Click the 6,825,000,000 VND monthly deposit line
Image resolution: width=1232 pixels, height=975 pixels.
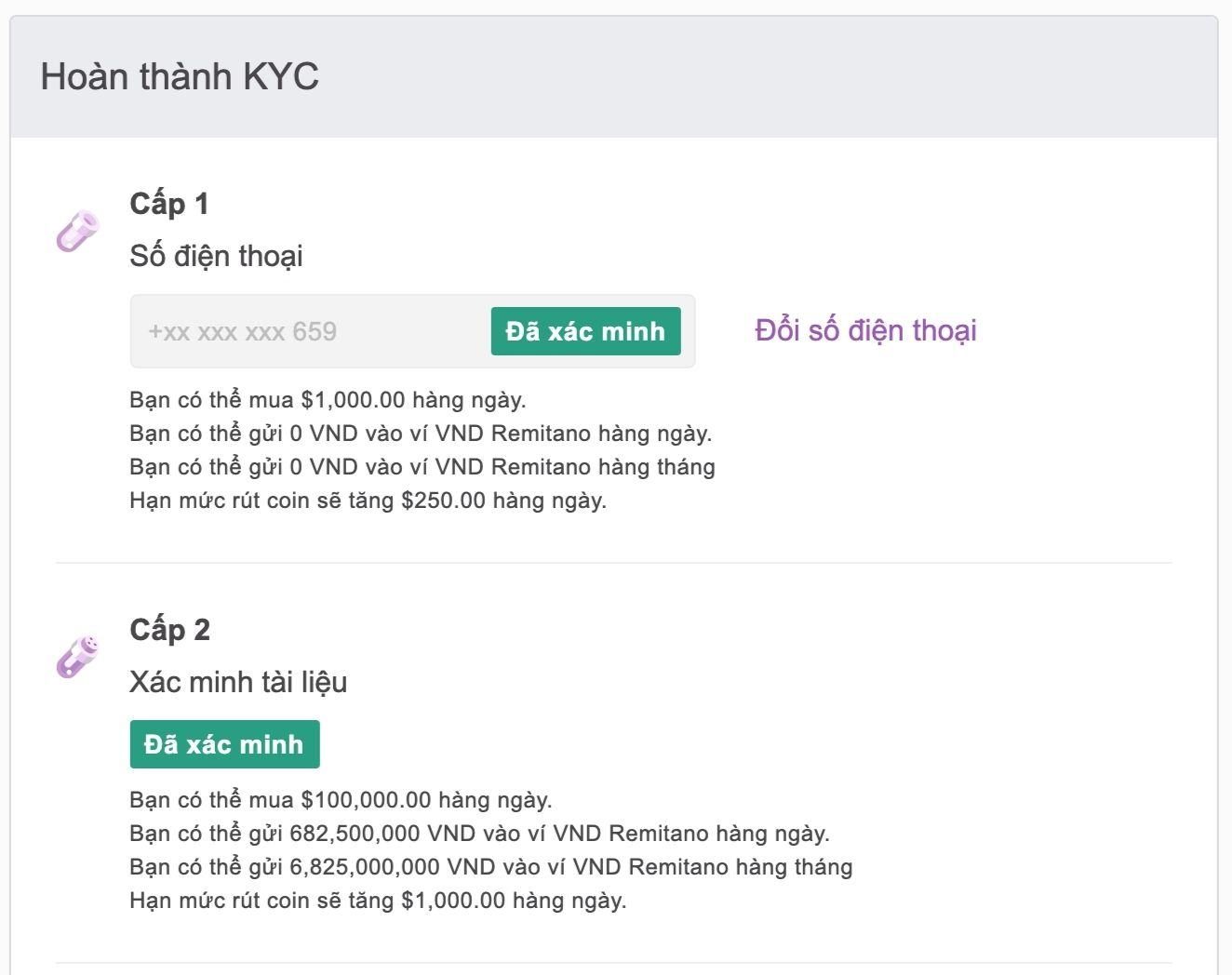(x=491, y=867)
